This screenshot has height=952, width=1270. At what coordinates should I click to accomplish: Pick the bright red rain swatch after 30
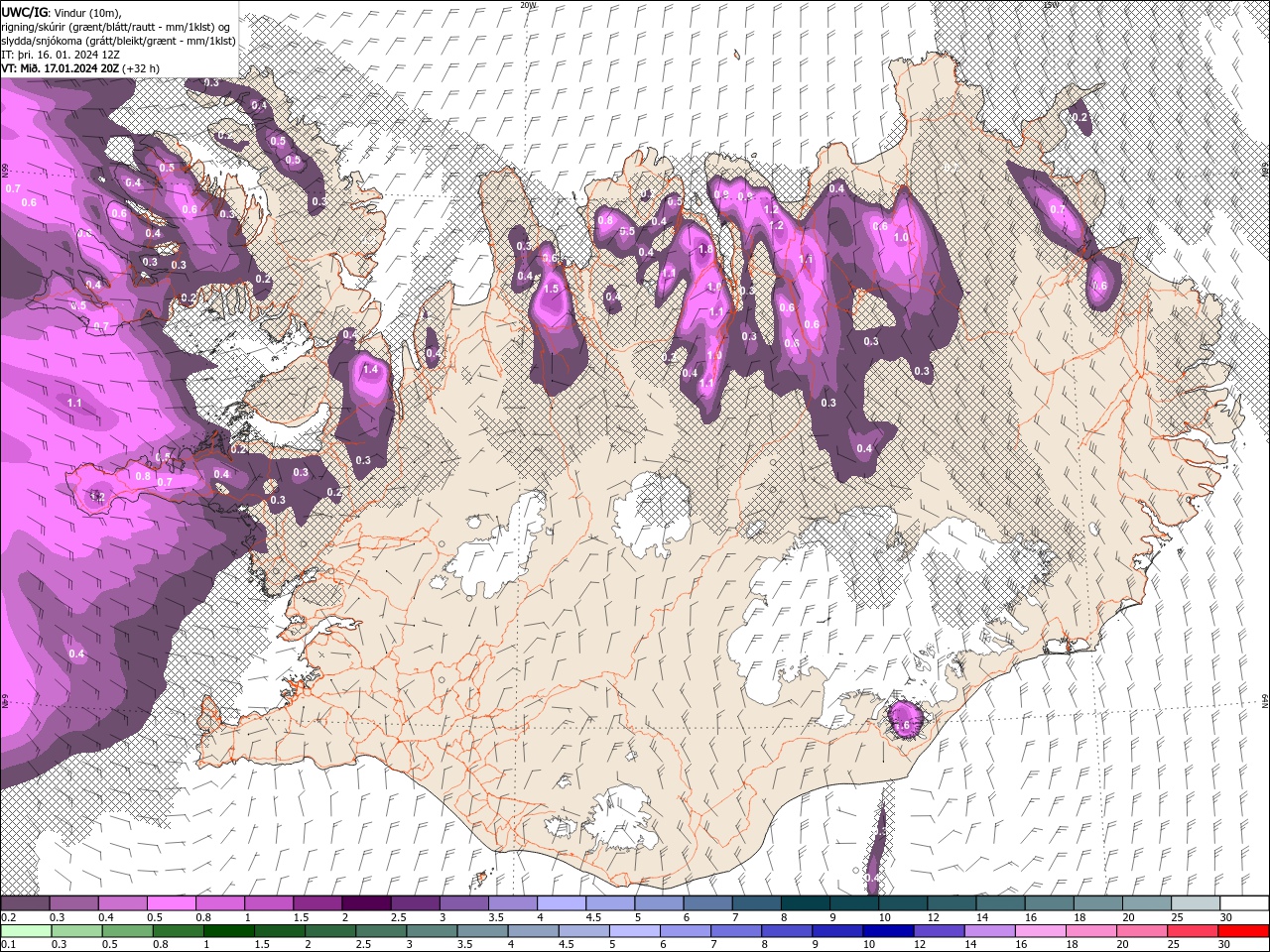pyautogui.click(x=1243, y=931)
